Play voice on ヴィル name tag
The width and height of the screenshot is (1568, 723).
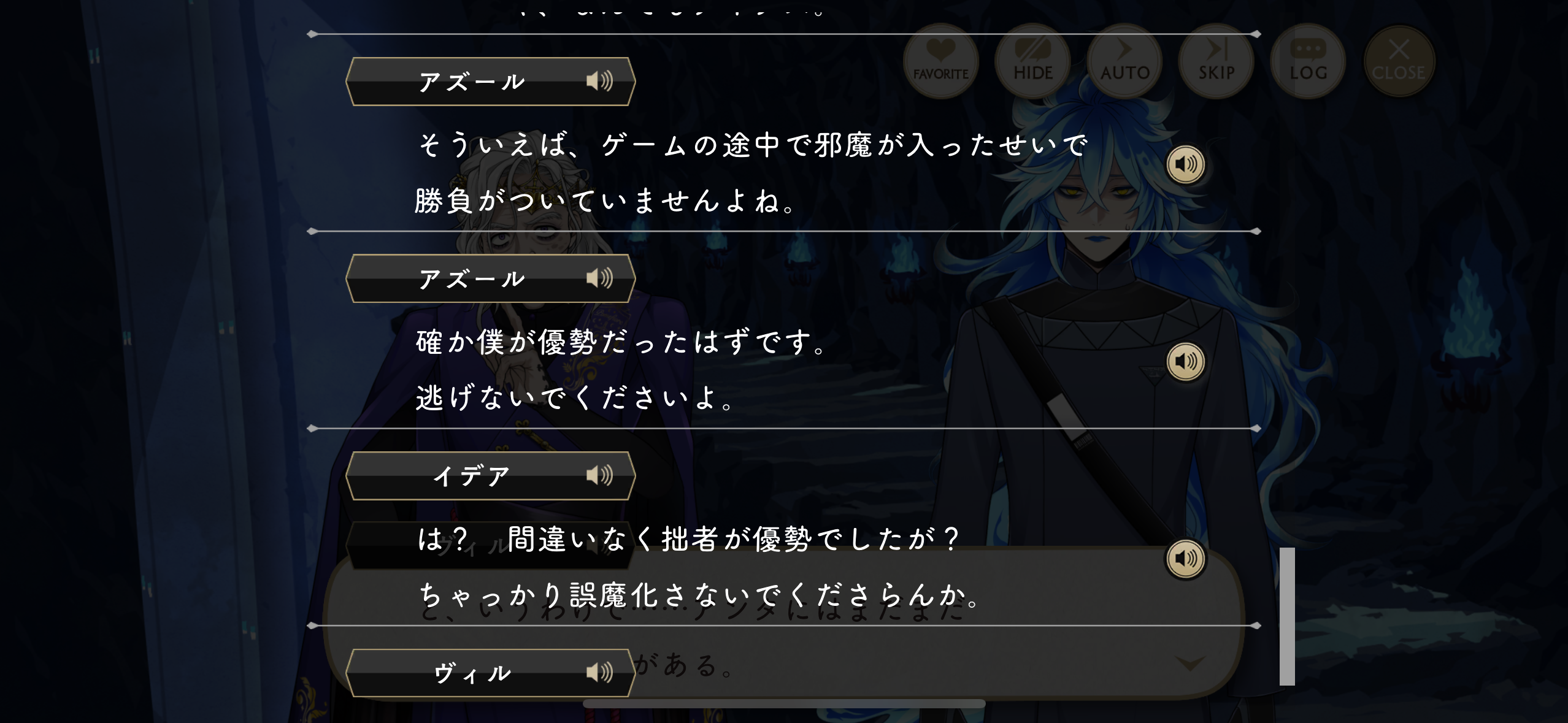[x=599, y=673]
